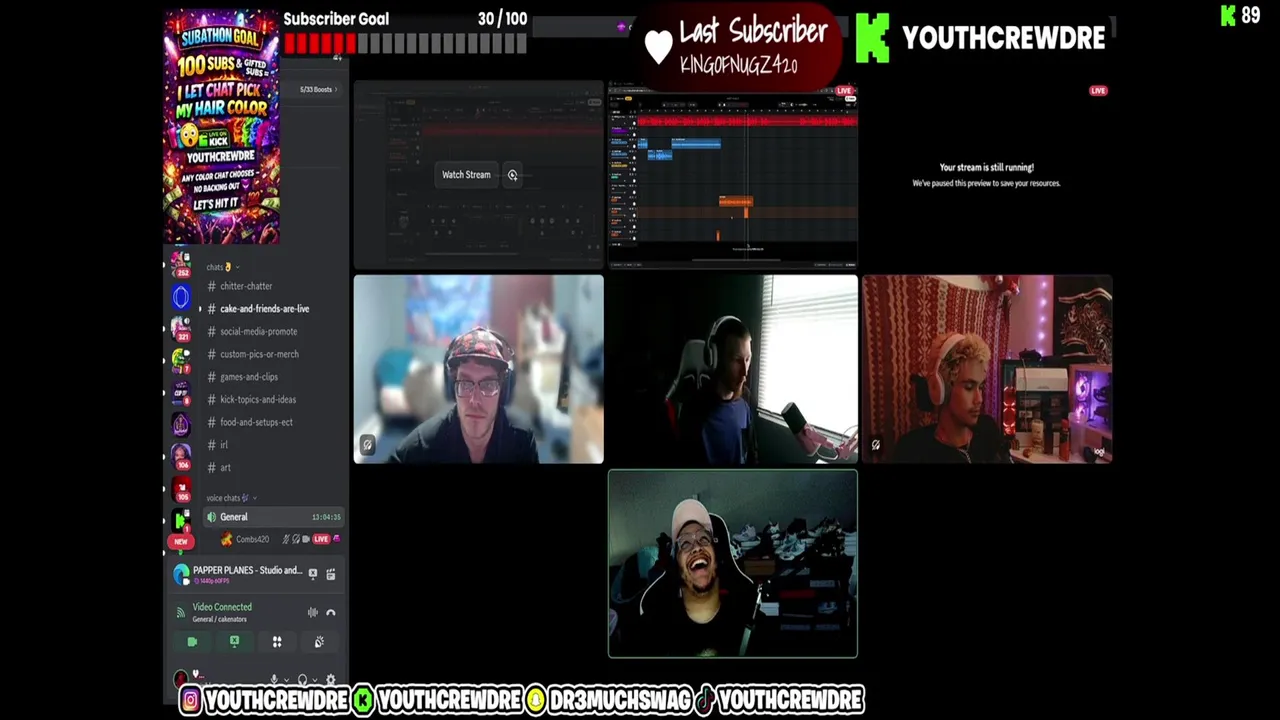Screen dimensions: 1280x720
Task: Open the server icon with 106 badge
Action: tap(181, 456)
